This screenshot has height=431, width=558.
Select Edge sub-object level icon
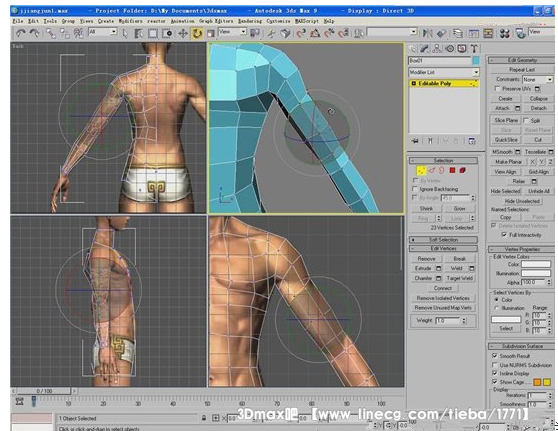pos(432,170)
